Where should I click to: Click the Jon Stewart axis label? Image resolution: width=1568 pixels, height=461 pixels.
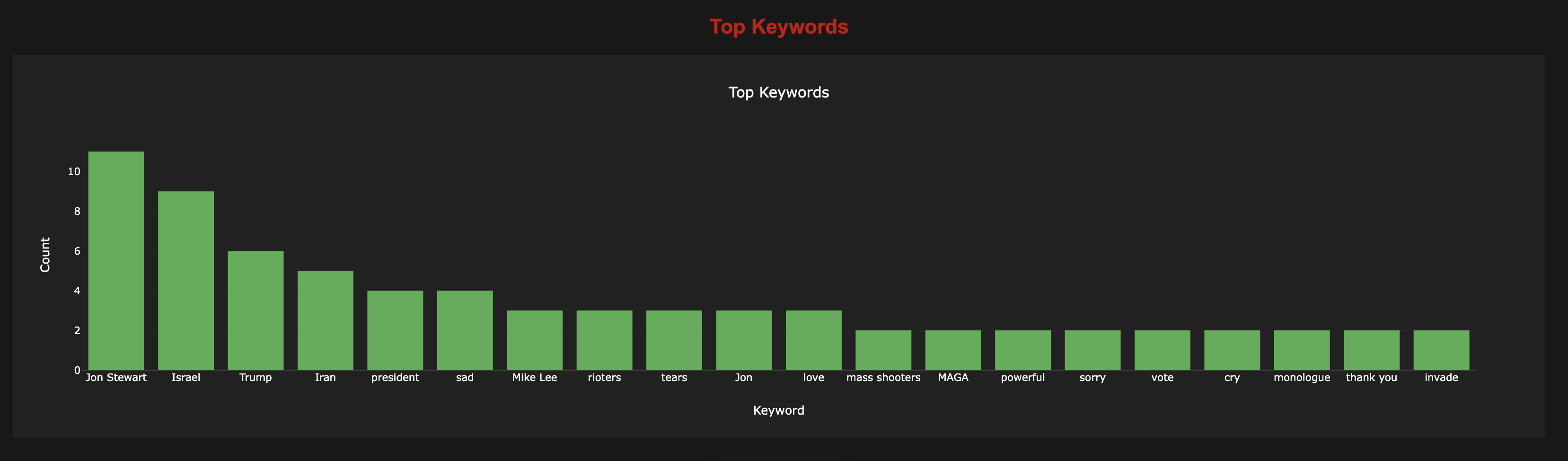[116, 378]
